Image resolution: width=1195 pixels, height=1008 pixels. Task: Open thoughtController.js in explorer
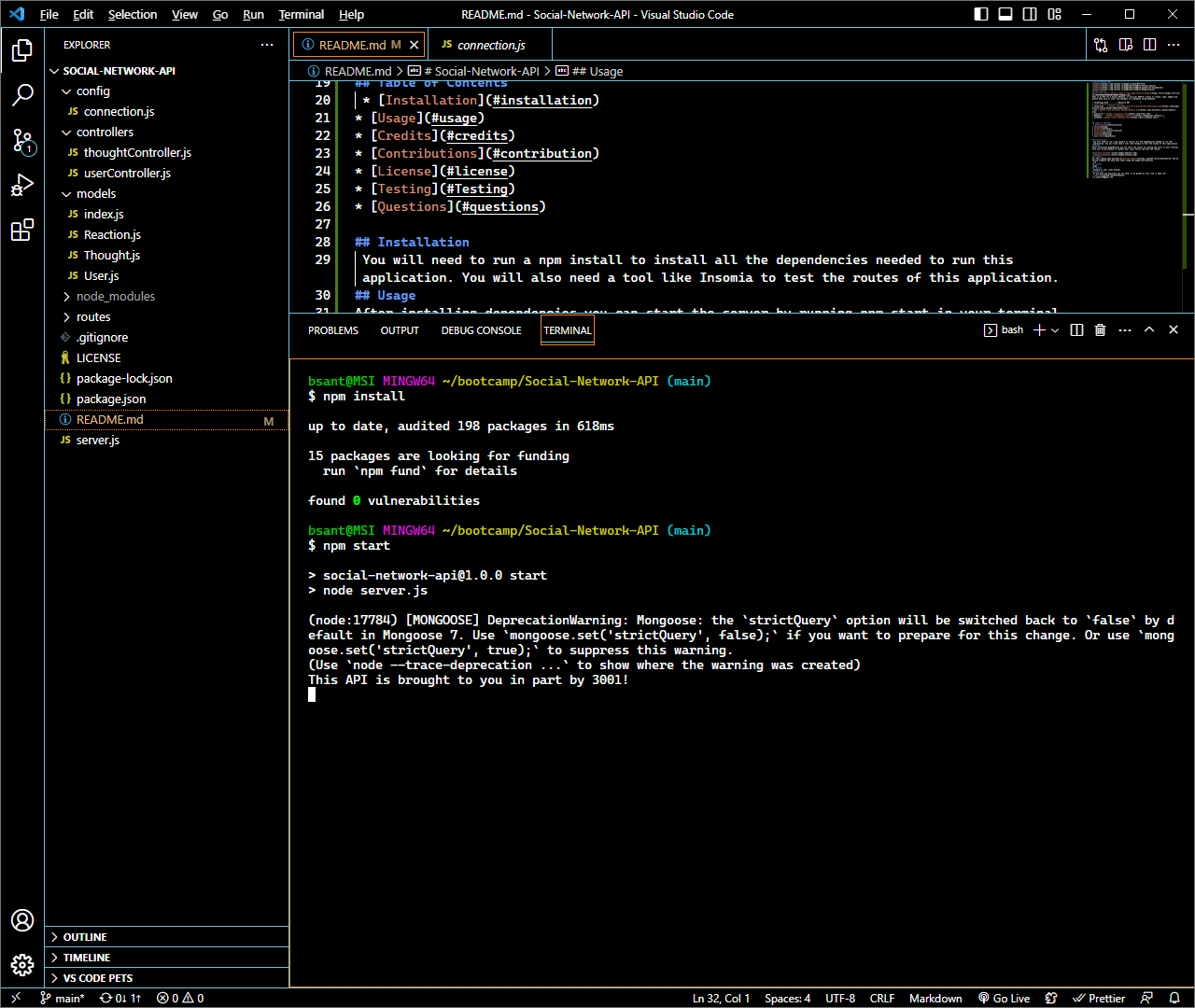pyautogui.click(x=166, y=153)
